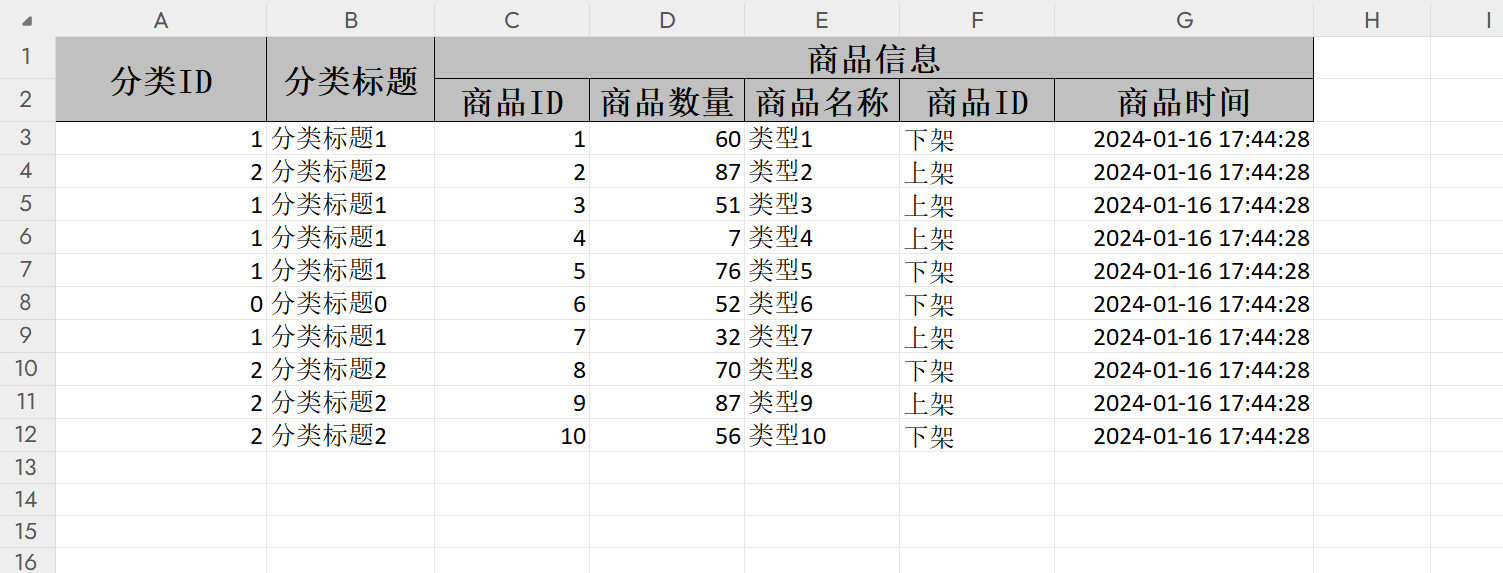This screenshot has height=573, width=1503.
Task: Select column H header
Action: (x=1372, y=19)
